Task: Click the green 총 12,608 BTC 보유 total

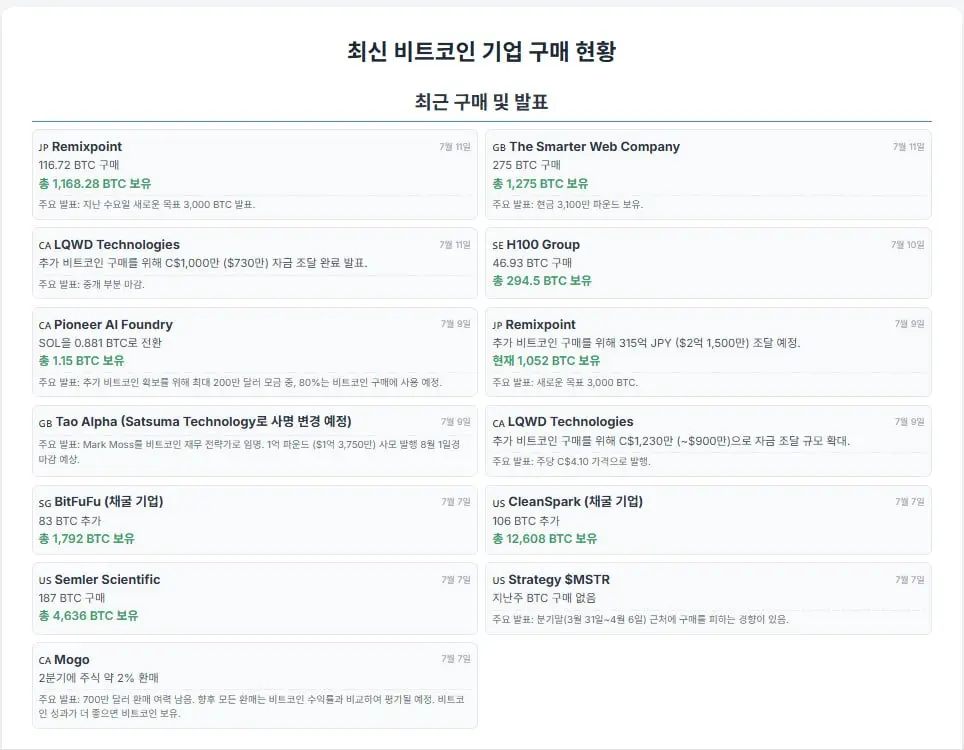Action: (545, 539)
